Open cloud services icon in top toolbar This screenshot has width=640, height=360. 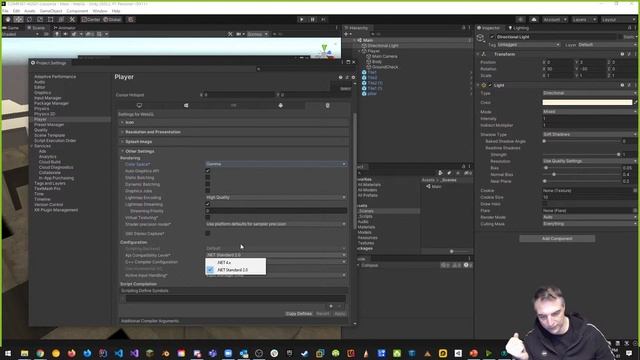pos(534,19)
